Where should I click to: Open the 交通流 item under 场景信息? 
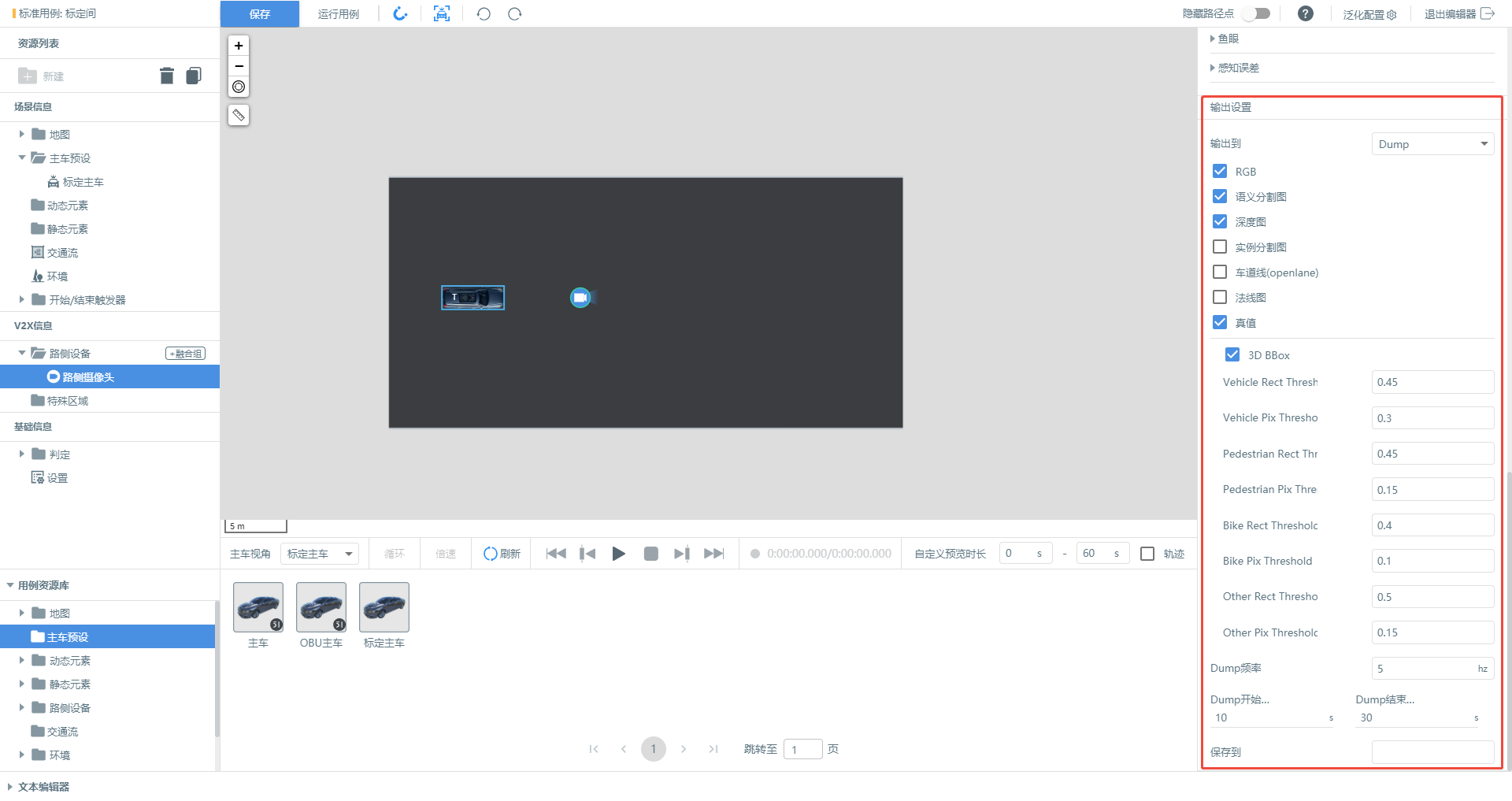tap(54, 253)
